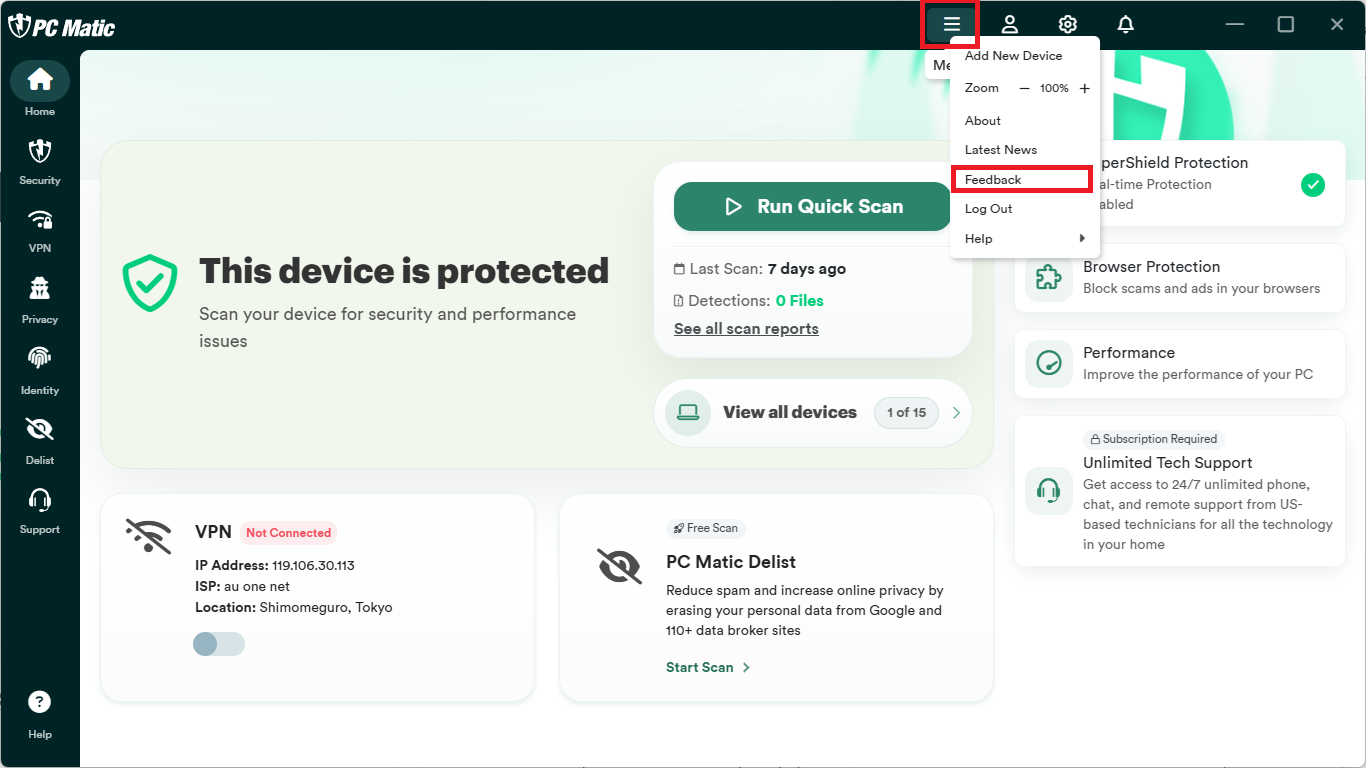Click the green SuperShield checkmark icon
Viewport: 1366px width, 768px height.
(1313, 184)
